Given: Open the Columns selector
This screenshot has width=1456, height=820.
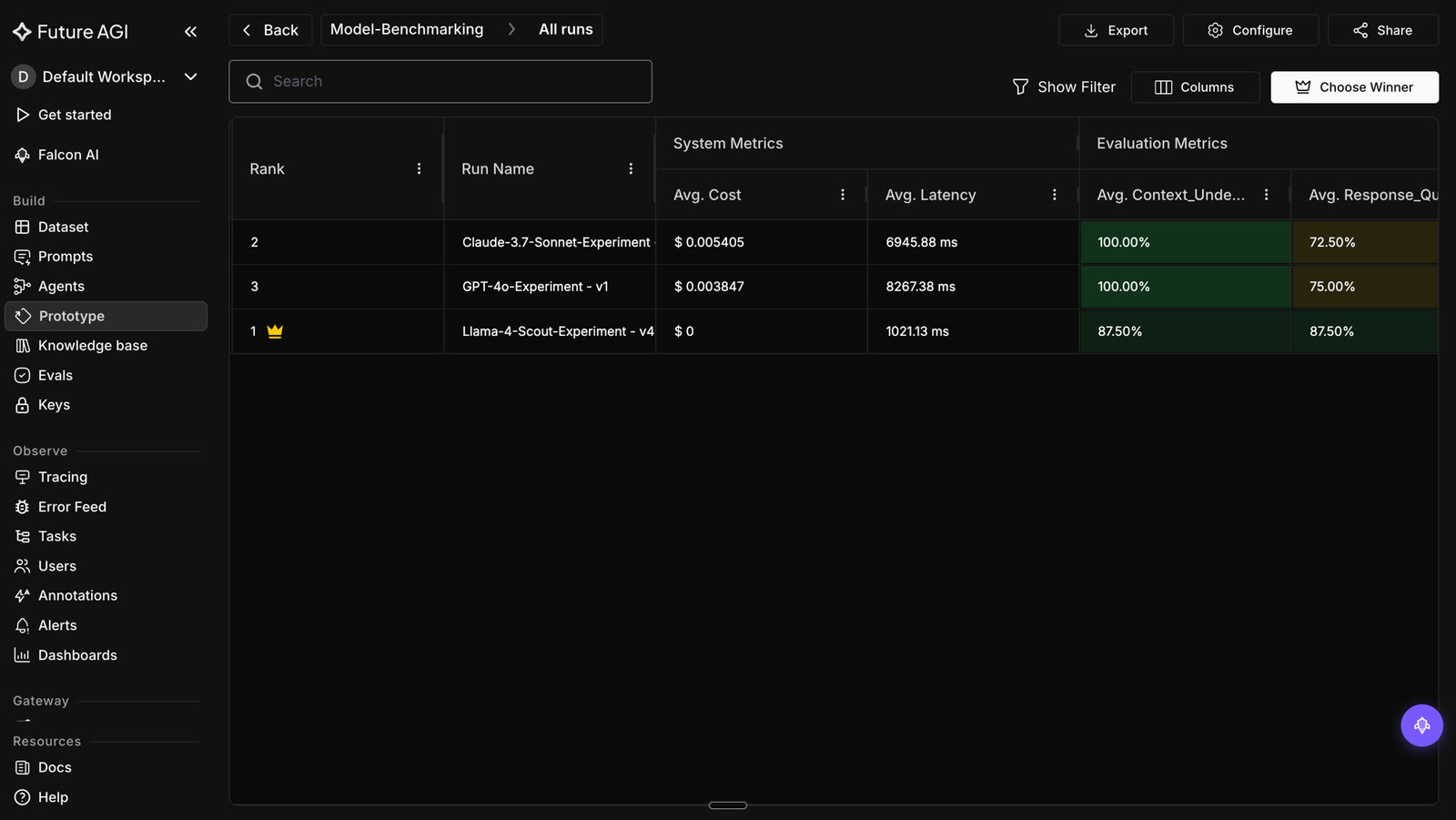Looking at the screenshot, I should click(1195, 87).
